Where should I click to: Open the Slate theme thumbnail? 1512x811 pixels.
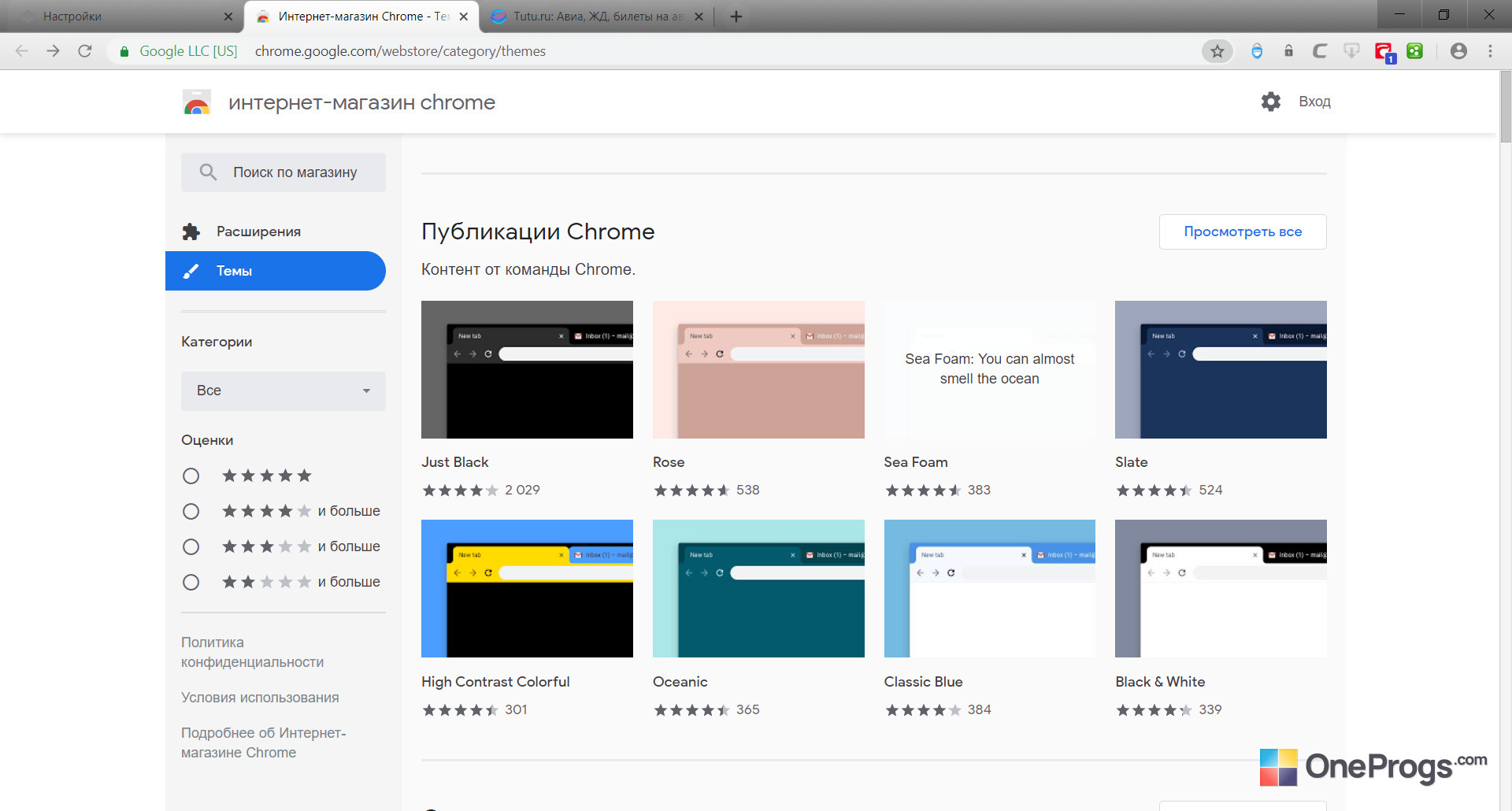[x=1221, y=369]
